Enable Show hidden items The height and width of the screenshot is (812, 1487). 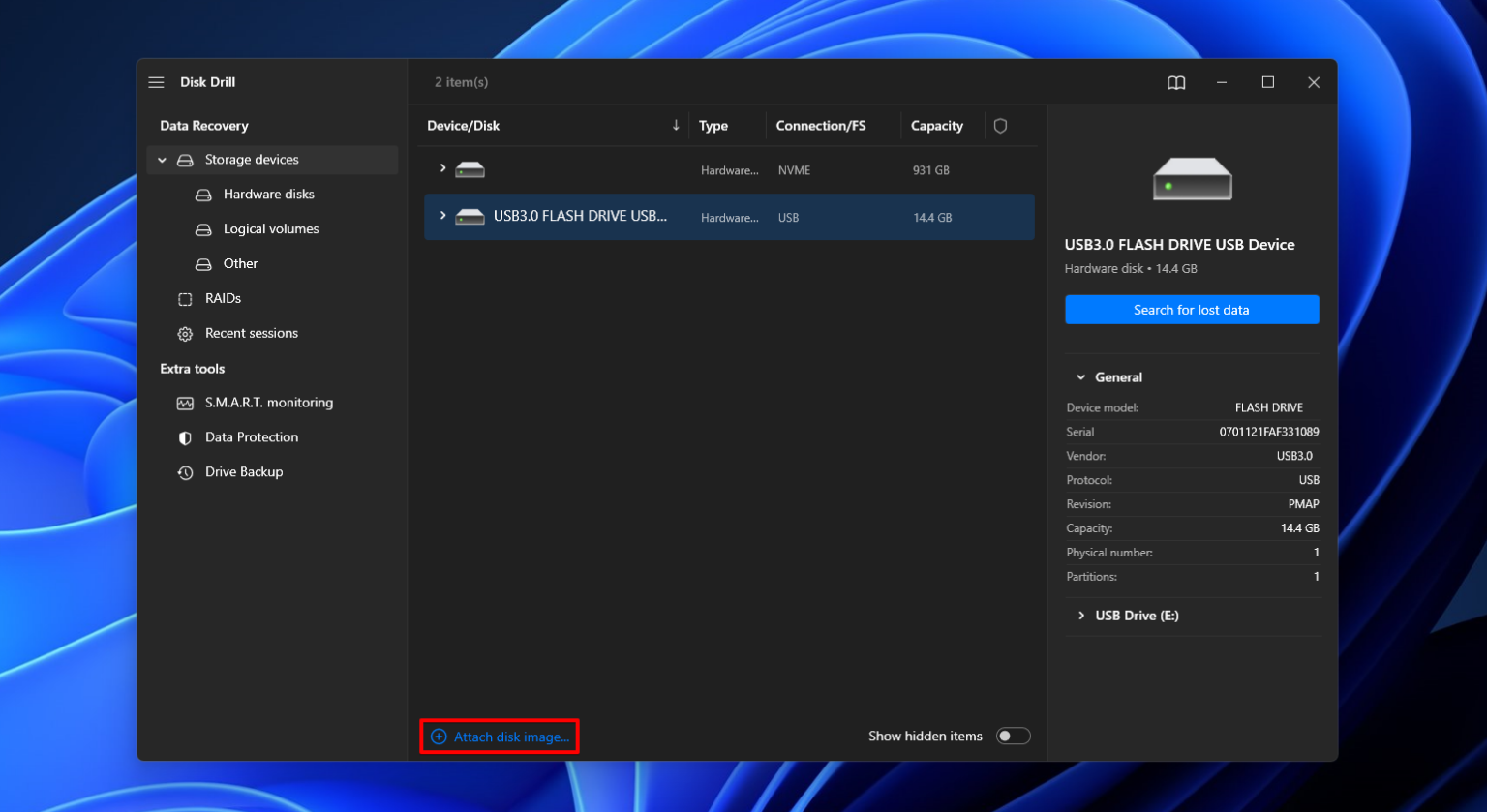click(x=1013, y=736)
